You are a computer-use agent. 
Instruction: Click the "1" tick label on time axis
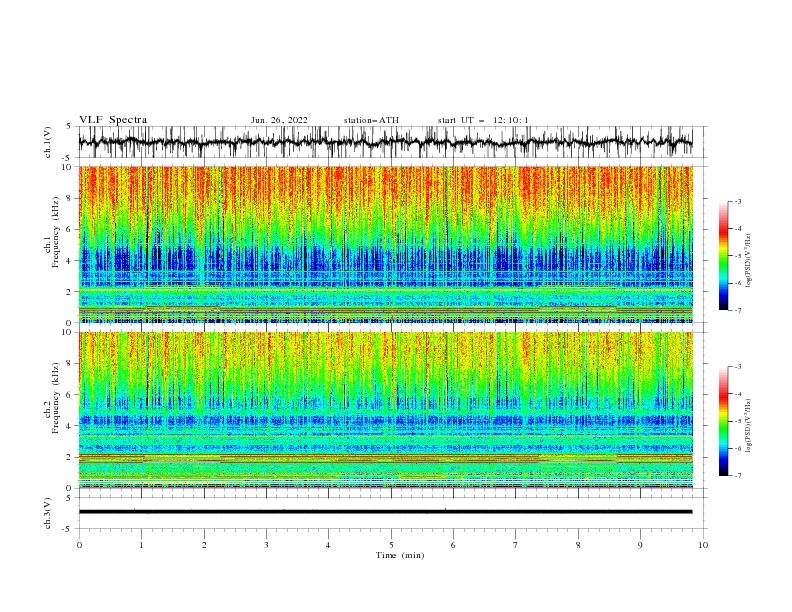coord(141,545)
